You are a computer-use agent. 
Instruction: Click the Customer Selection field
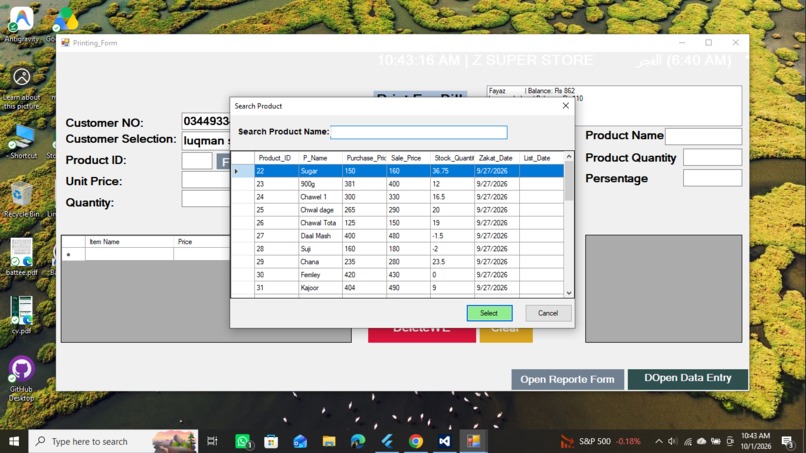[x=206, y=140]
